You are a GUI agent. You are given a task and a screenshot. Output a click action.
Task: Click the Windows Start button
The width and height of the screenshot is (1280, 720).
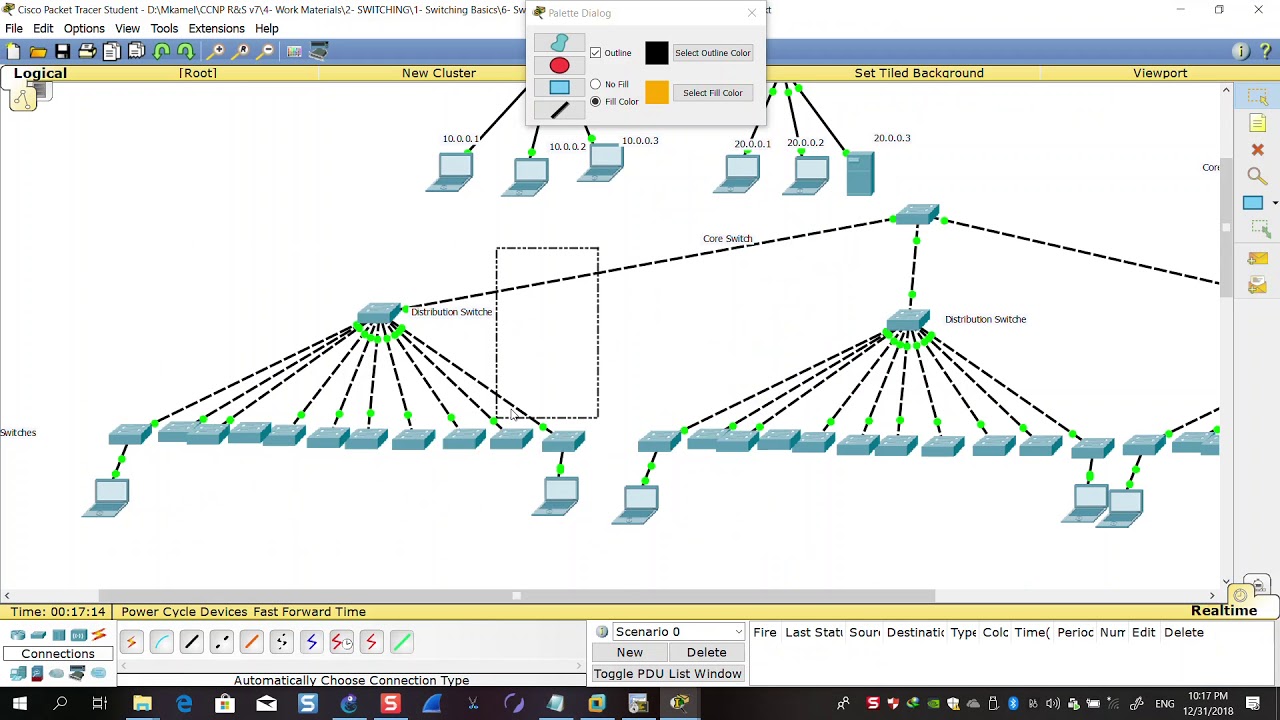coord(19,704)
